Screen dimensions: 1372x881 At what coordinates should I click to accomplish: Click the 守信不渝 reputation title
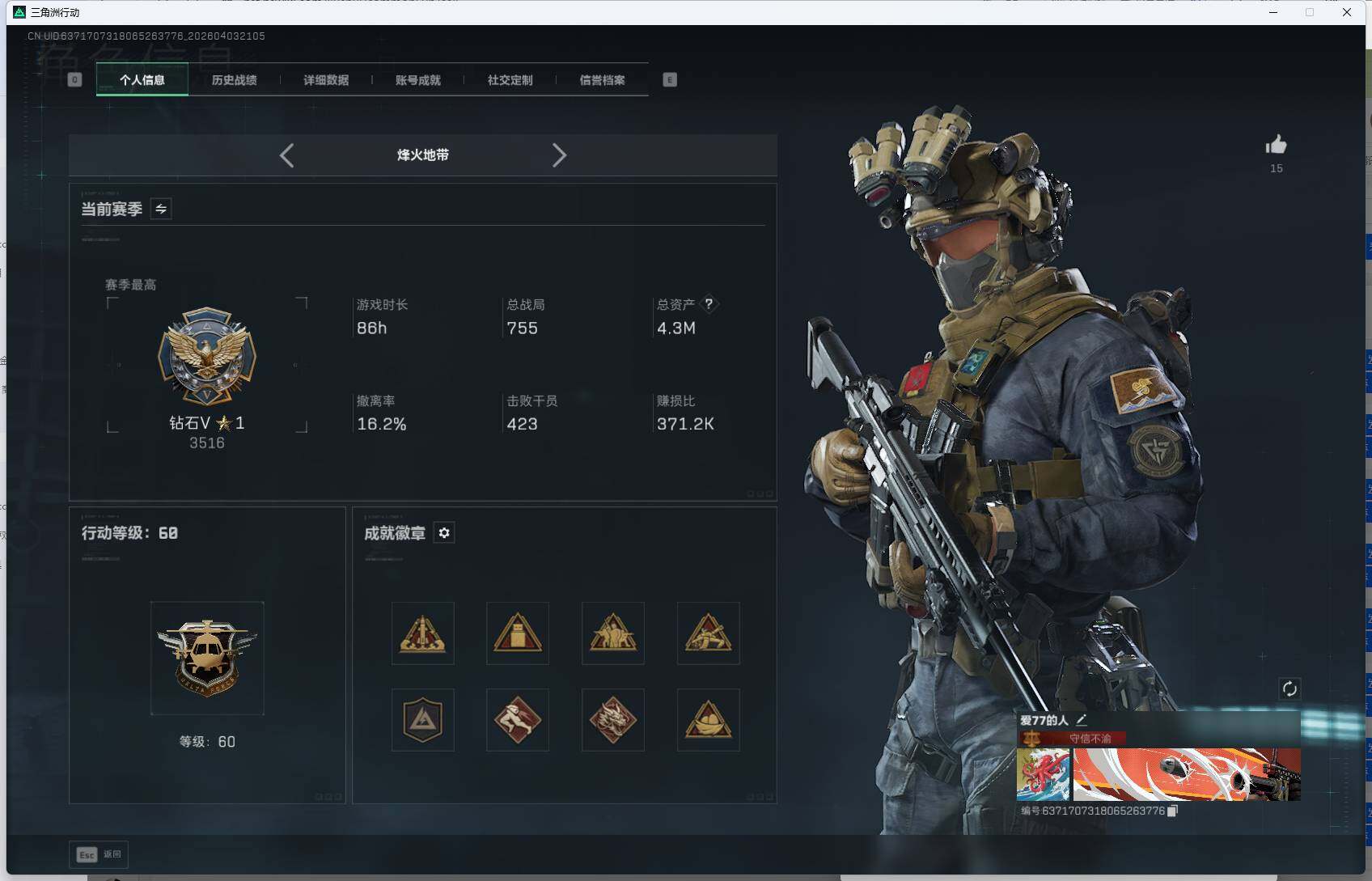1090,739
